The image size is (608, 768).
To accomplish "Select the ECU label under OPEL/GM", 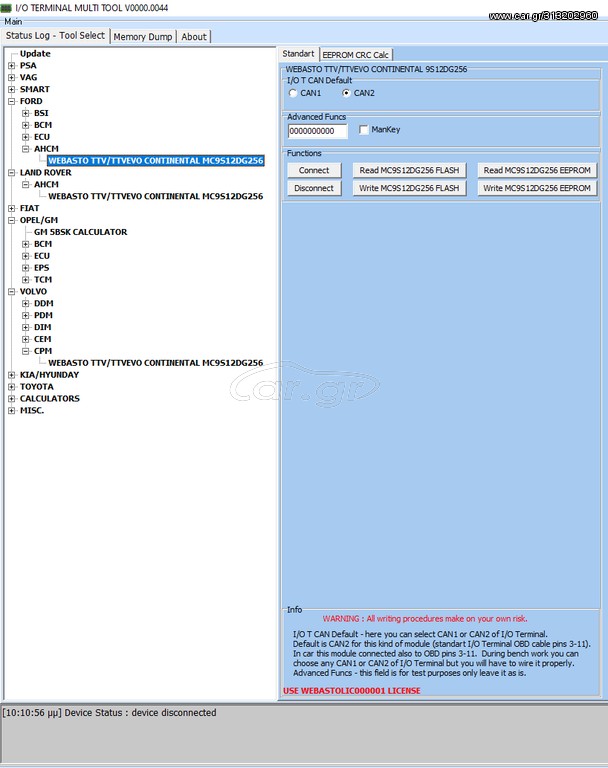I will [42, 256].
